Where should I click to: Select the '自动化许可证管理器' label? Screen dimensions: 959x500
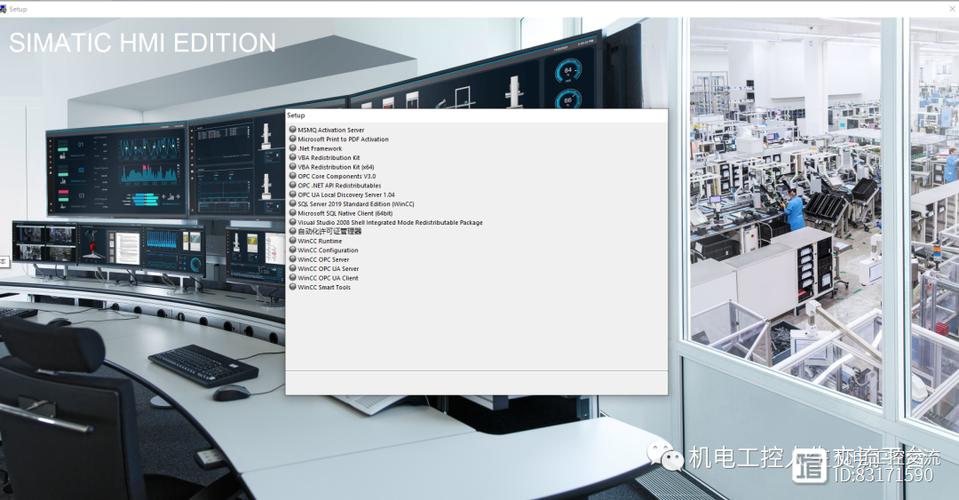click(x=330, y=232)
